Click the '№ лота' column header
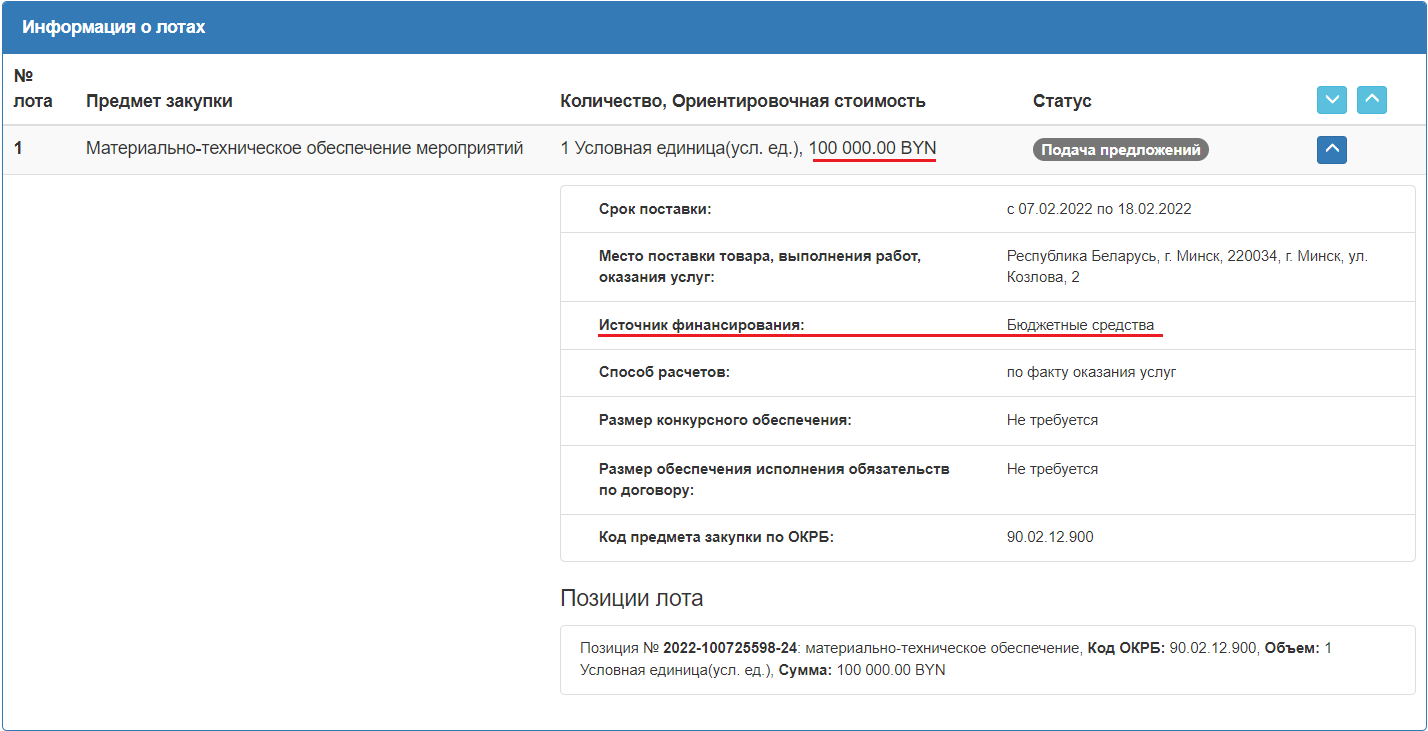Viewport: 1428px width, 731px height. tap(33, 88)
